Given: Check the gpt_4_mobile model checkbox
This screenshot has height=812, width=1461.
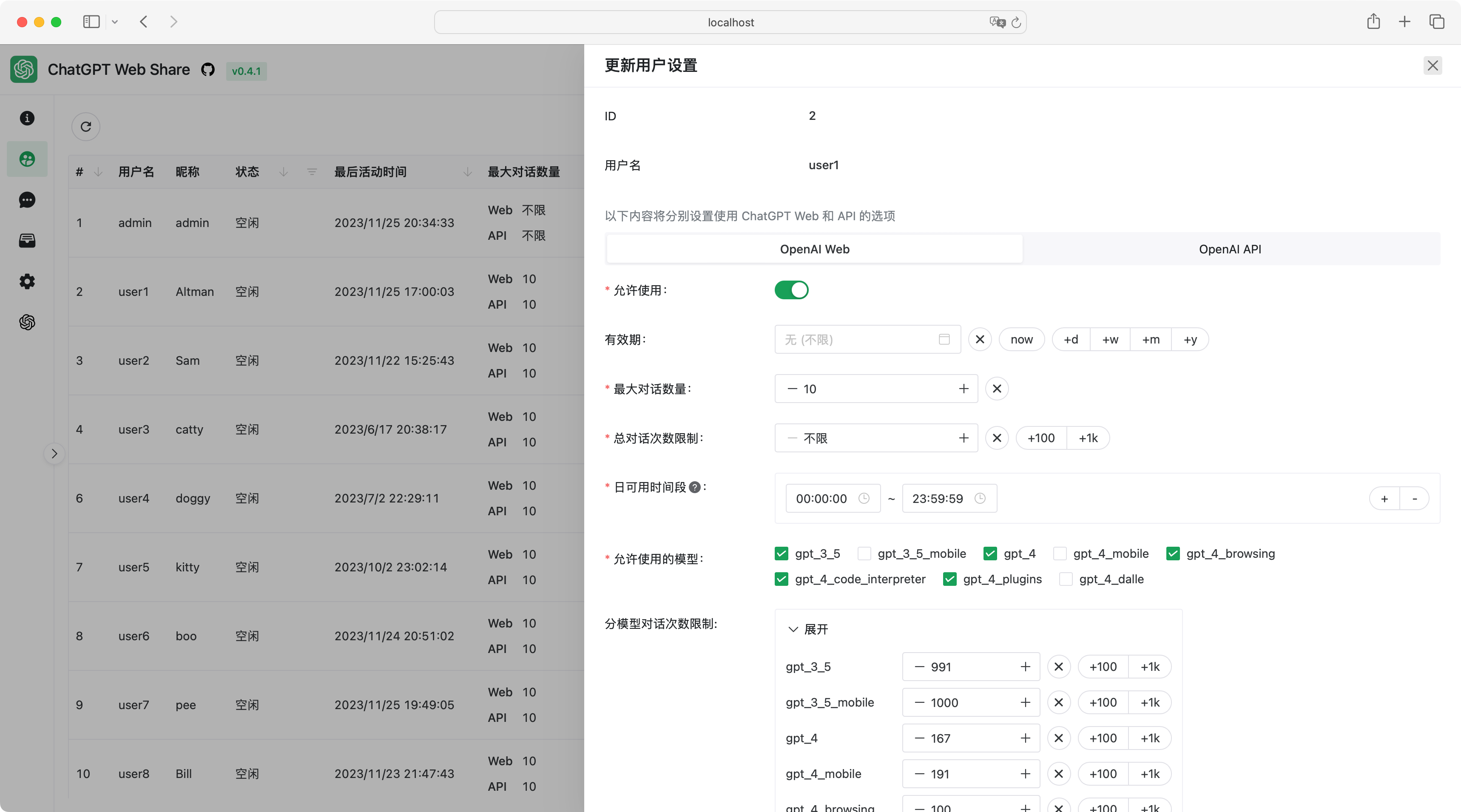Looking at the screenshot, I should pyautogui.click(x=1060, y=554).
